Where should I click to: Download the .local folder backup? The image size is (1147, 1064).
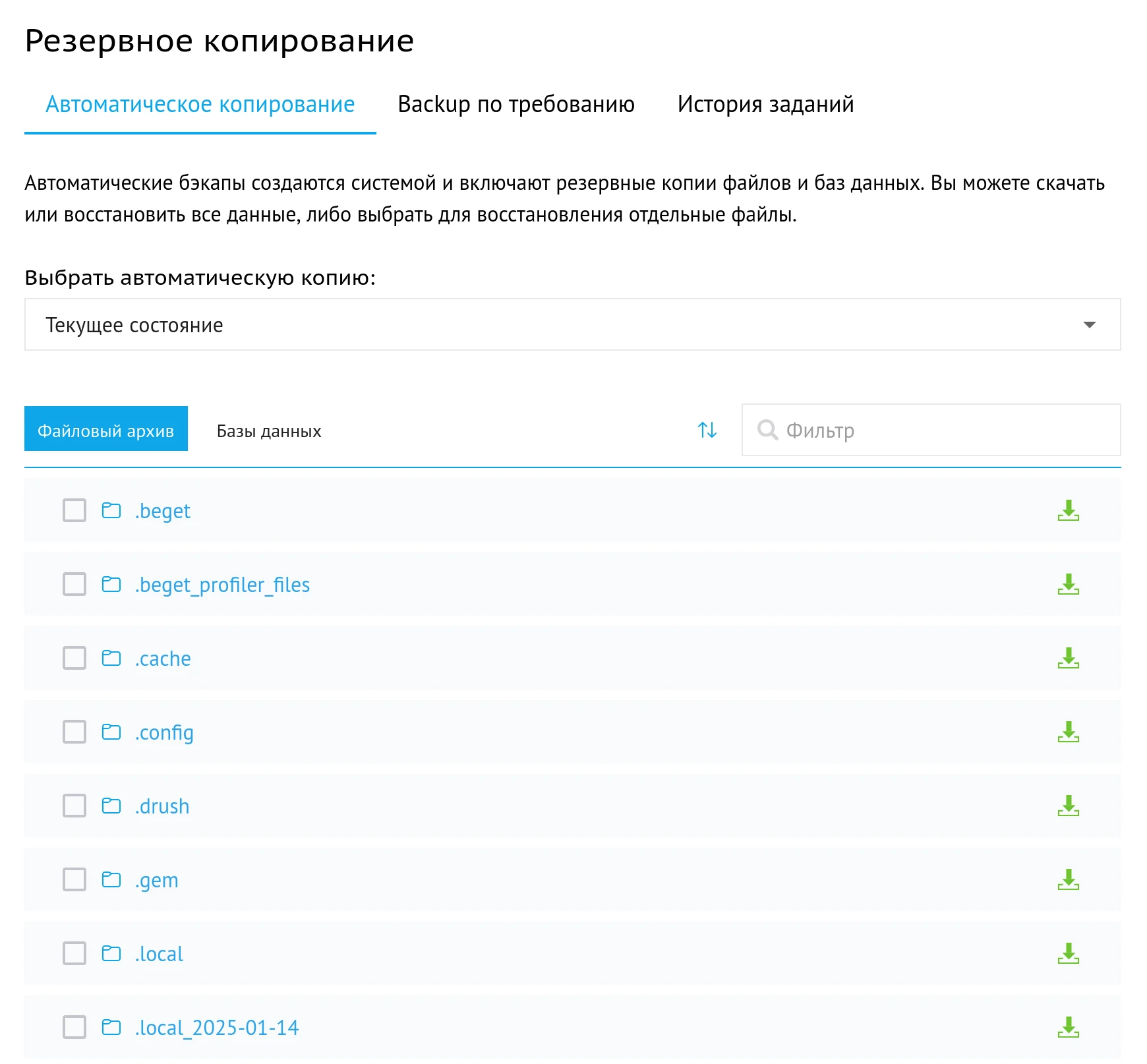tap(1069, 953)
